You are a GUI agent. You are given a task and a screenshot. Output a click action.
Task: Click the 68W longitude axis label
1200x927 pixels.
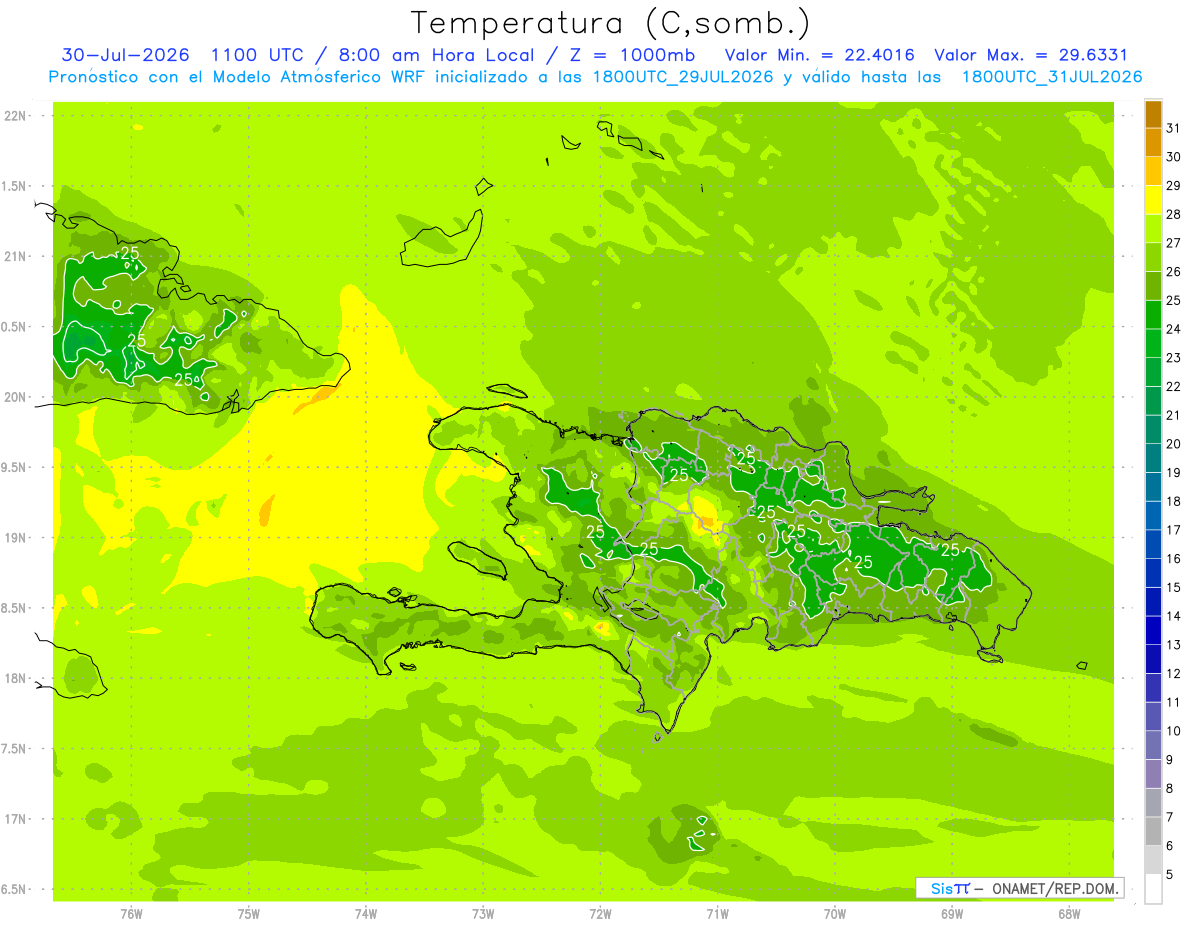[1069, 914]
